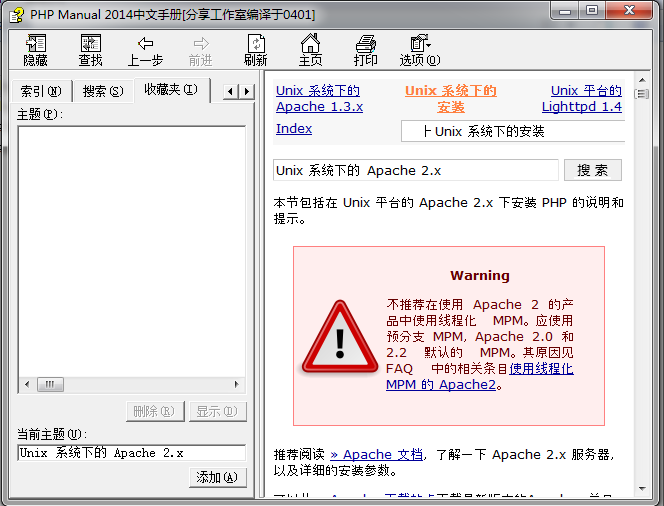Viewport: 664px width, 506px height.
Task: Minimize the PHP Manual window
Action: click(565, 11)
